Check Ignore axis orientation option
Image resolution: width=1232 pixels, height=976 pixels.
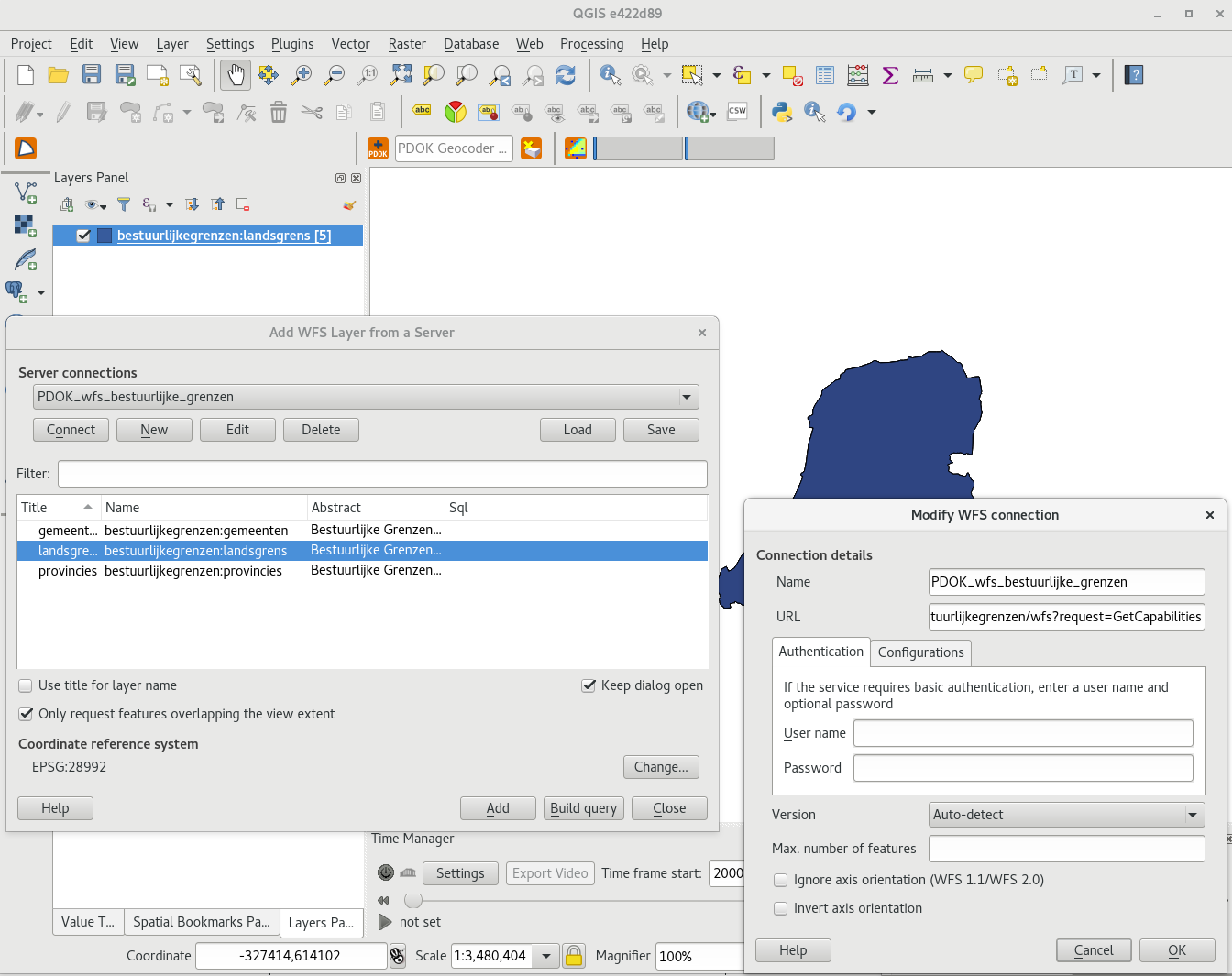pos(781,880)
